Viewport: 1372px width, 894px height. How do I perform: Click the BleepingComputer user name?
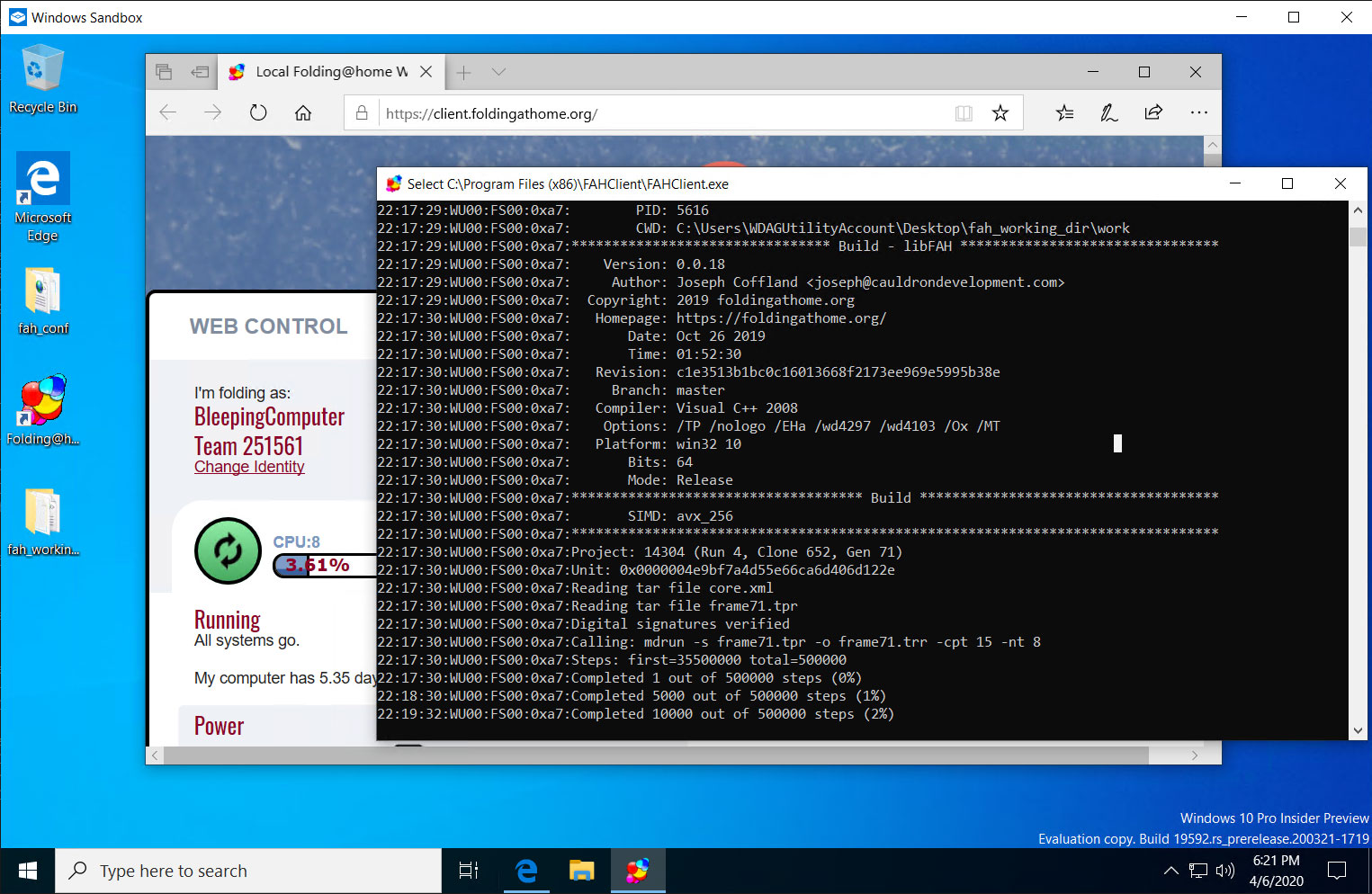coord(269,416)
